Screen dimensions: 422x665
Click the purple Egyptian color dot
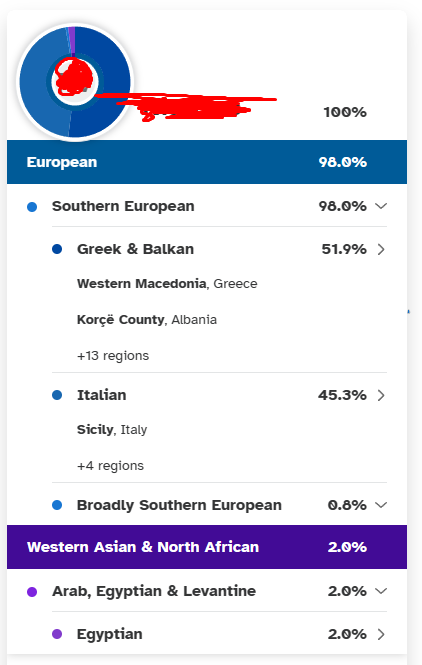pyautogui.click(x=57, y=634)
